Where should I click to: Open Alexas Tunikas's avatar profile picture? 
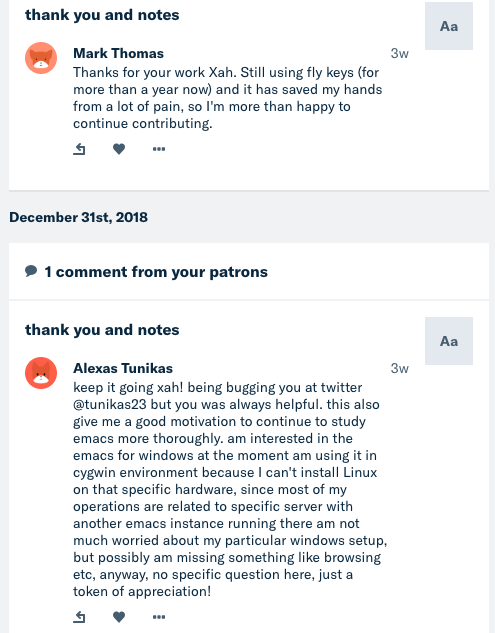pos(41,373)
